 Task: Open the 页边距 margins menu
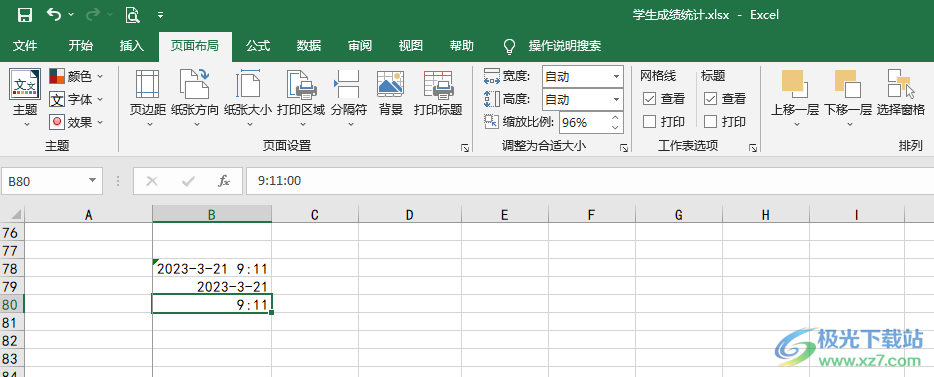pos(148,98)
